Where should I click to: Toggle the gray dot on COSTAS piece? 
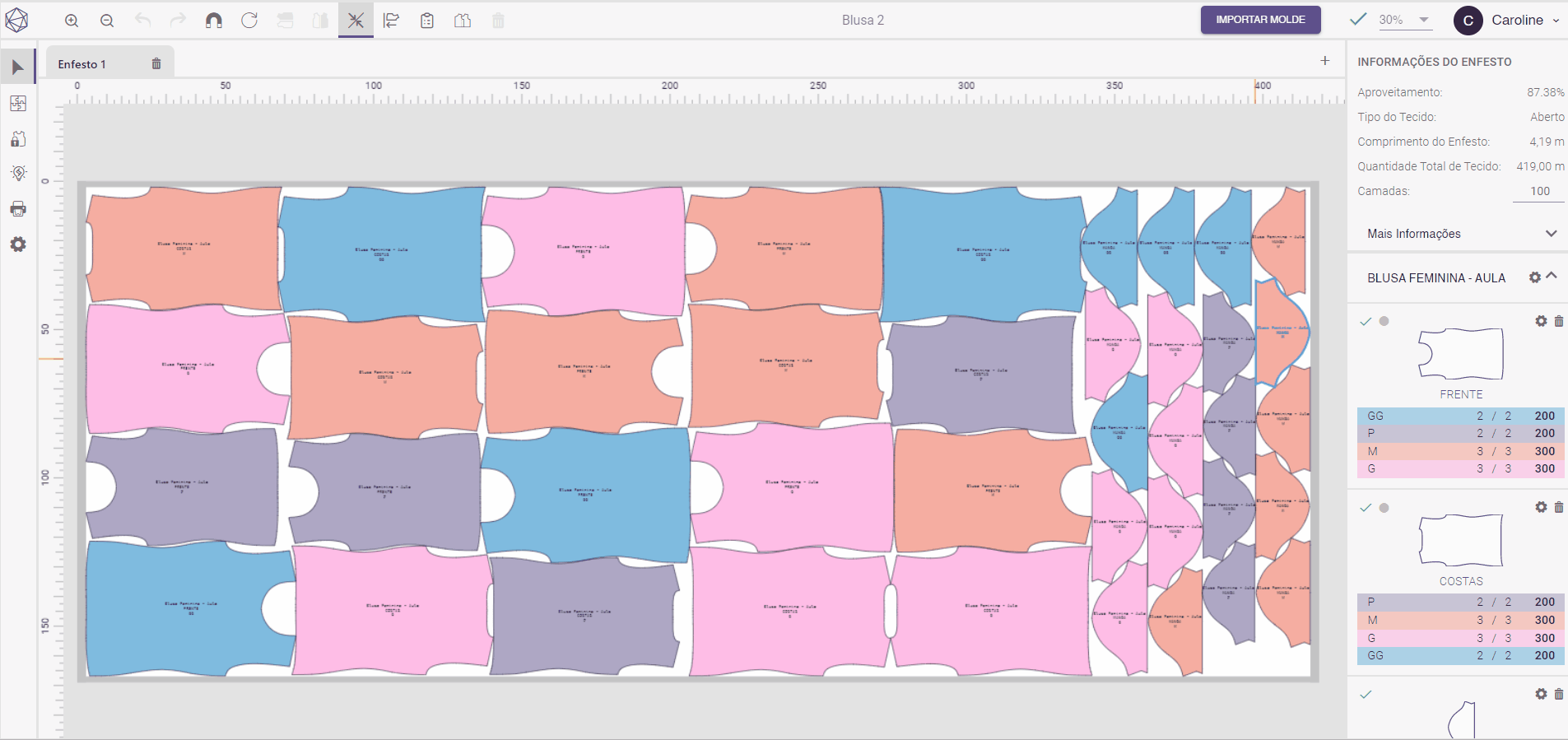point(1384,508)
